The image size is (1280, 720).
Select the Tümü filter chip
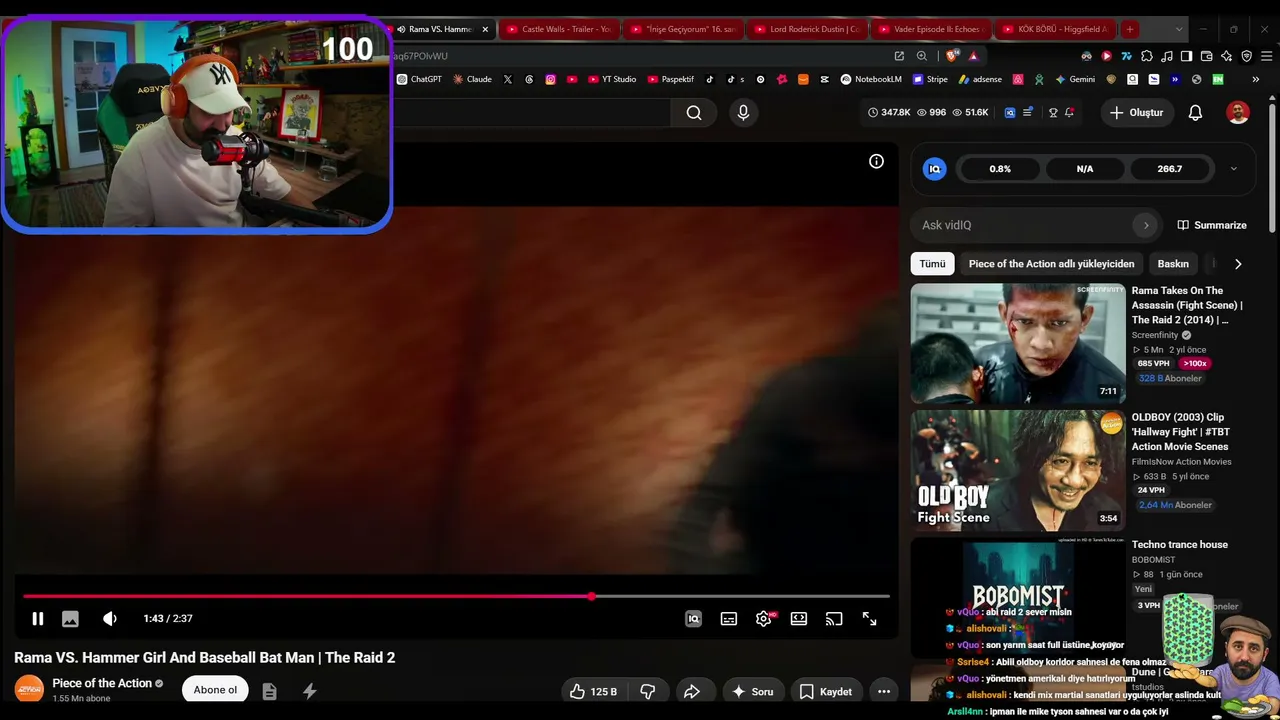932,264
